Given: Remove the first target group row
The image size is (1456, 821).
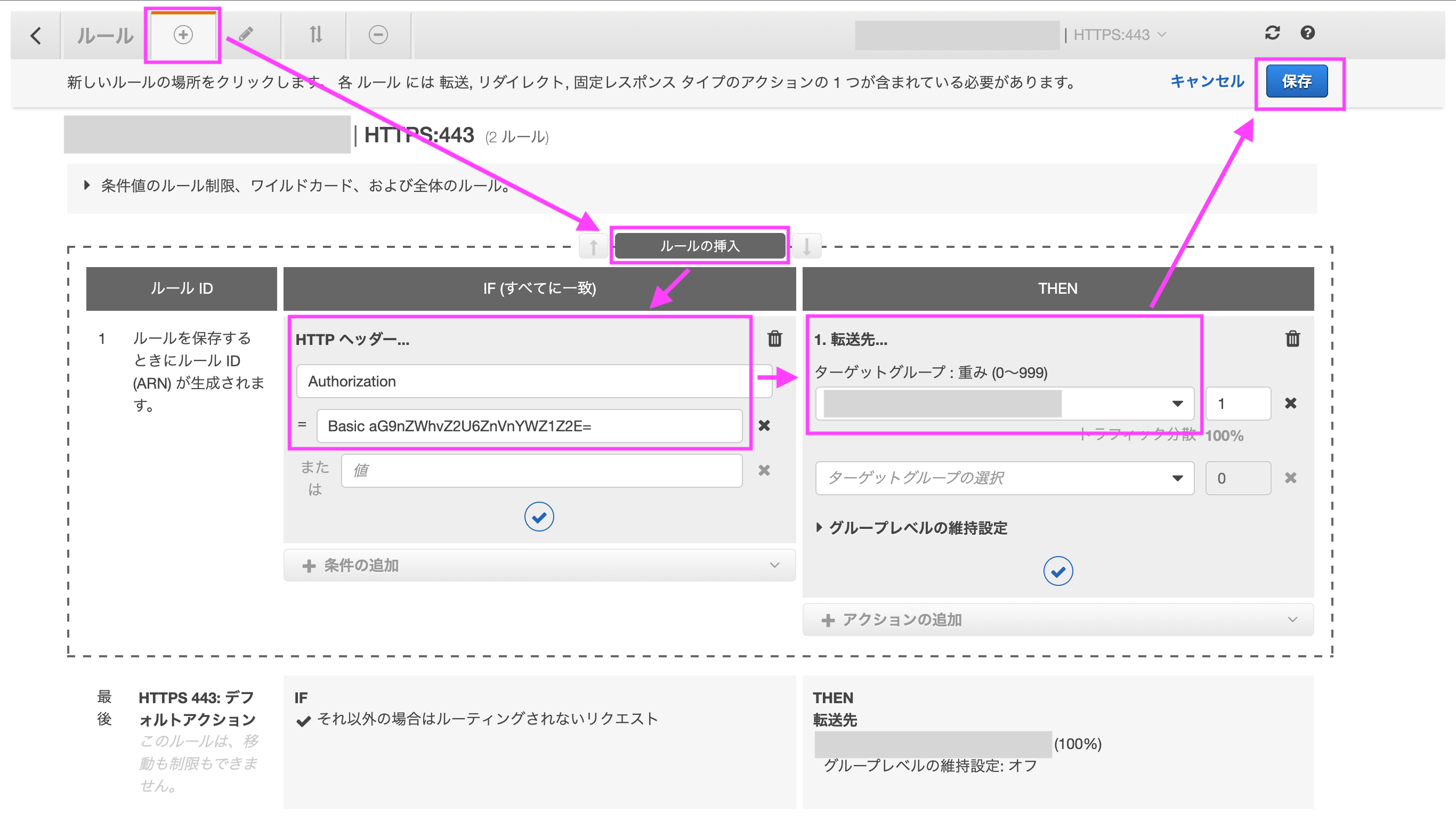Looking at the screenshot, I should [1290, 403].
